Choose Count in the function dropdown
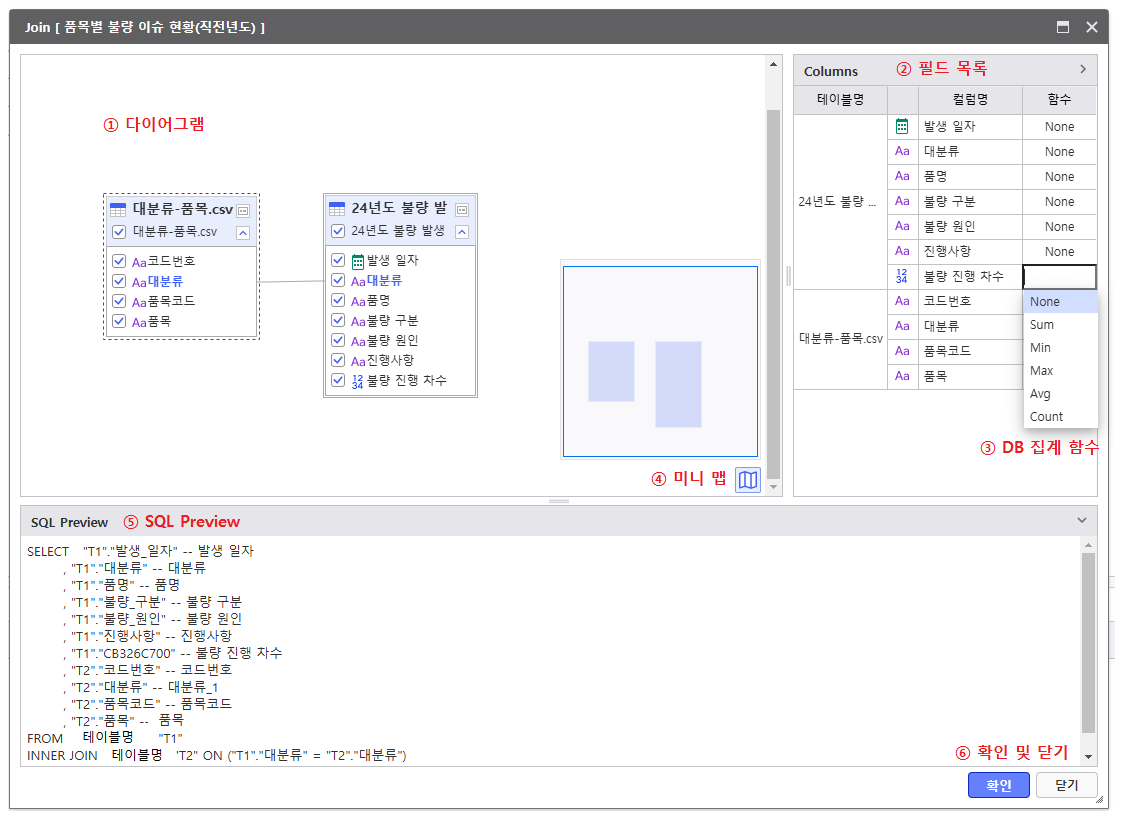Image resolution: width=1122 pixels, height=819 pixels. pos(1046,417)
